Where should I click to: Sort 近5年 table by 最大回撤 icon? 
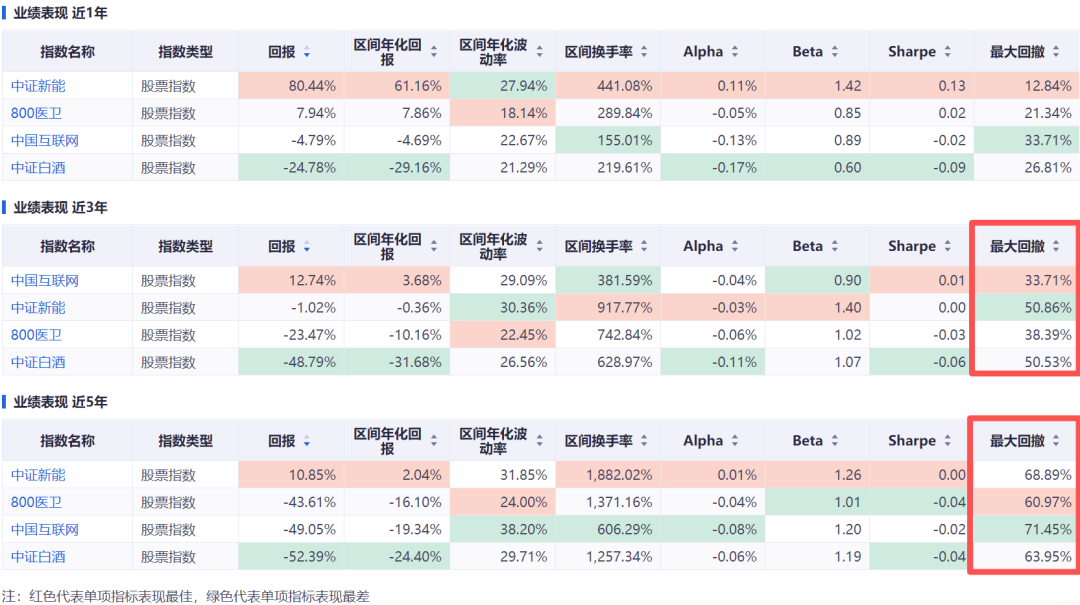(x=1056, y=441)
